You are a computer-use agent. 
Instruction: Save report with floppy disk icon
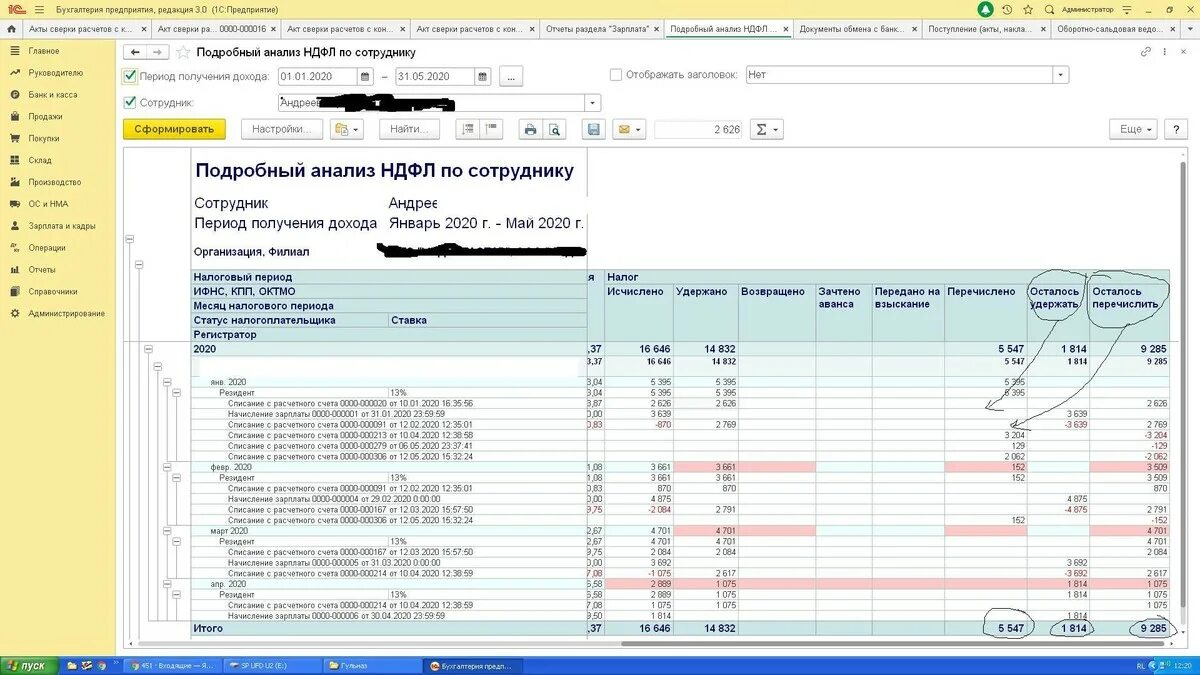tap(594, 129)
